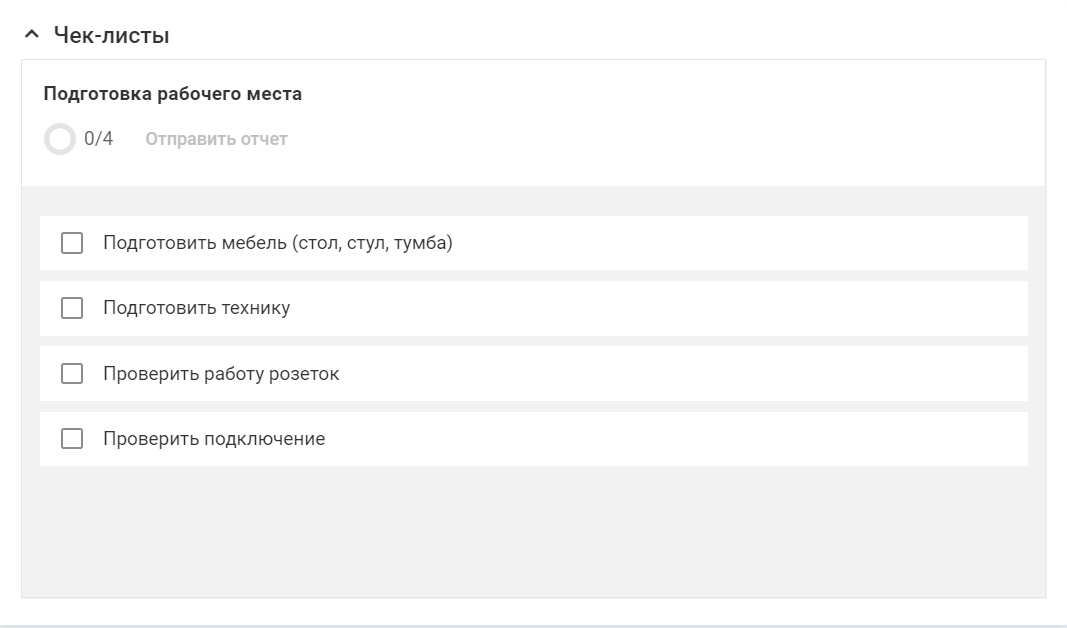Click the empty right side of the Подготовить технику row
The width and height of the screenshot is (1067, 628).
[750, 308]
